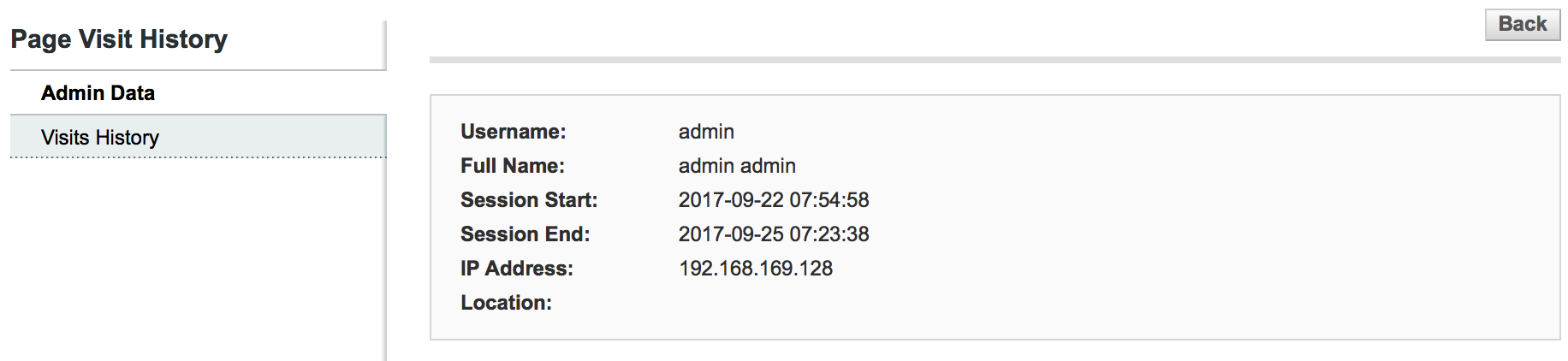The image size is (1568, 361).
Task: Click the Location label
Action: tap(506, 303)
